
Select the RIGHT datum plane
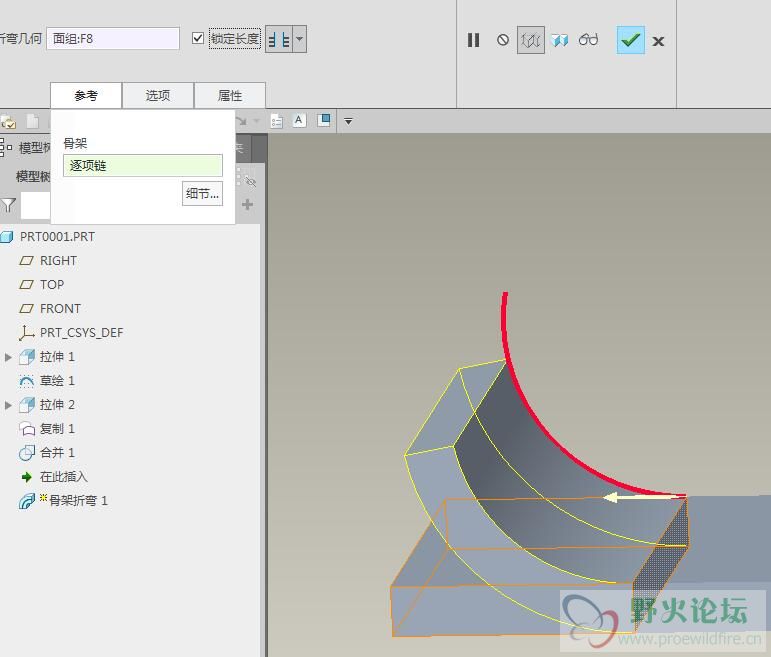click(58, 261)
